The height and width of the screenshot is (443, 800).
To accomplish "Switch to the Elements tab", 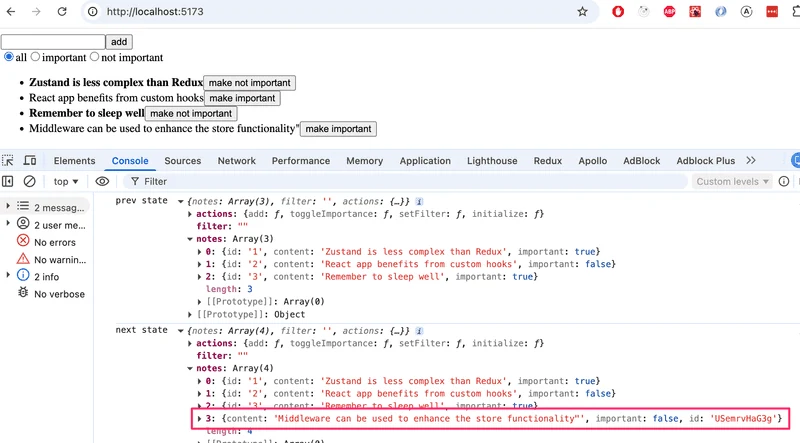I will (x=74, y=161).
